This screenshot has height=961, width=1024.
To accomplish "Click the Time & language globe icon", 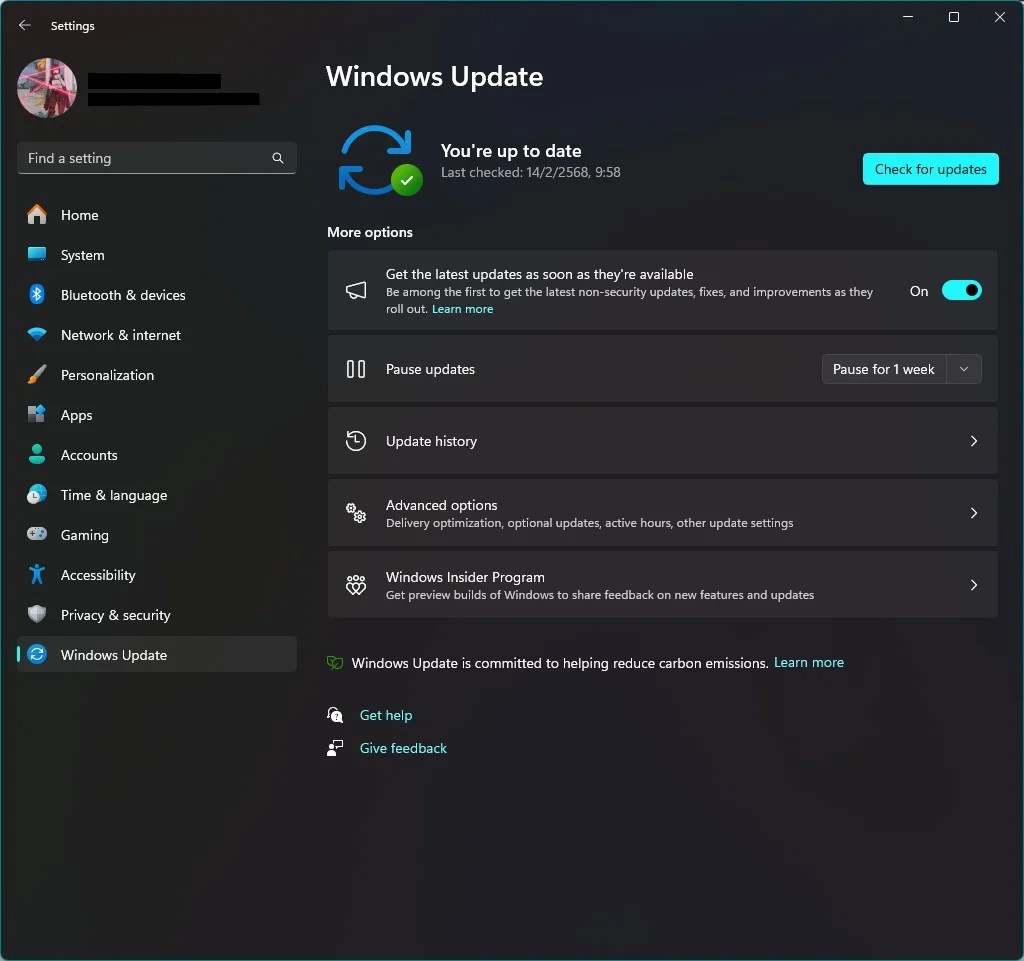I will pyautogui.click(x=37, y=494).
